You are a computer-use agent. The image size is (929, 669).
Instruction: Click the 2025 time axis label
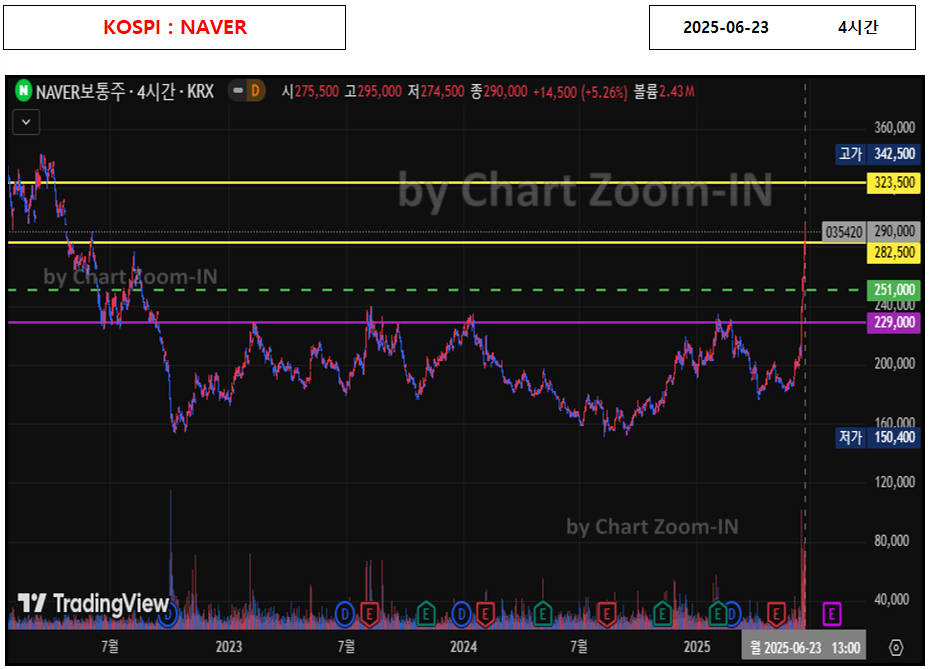(x=697, y=646)
